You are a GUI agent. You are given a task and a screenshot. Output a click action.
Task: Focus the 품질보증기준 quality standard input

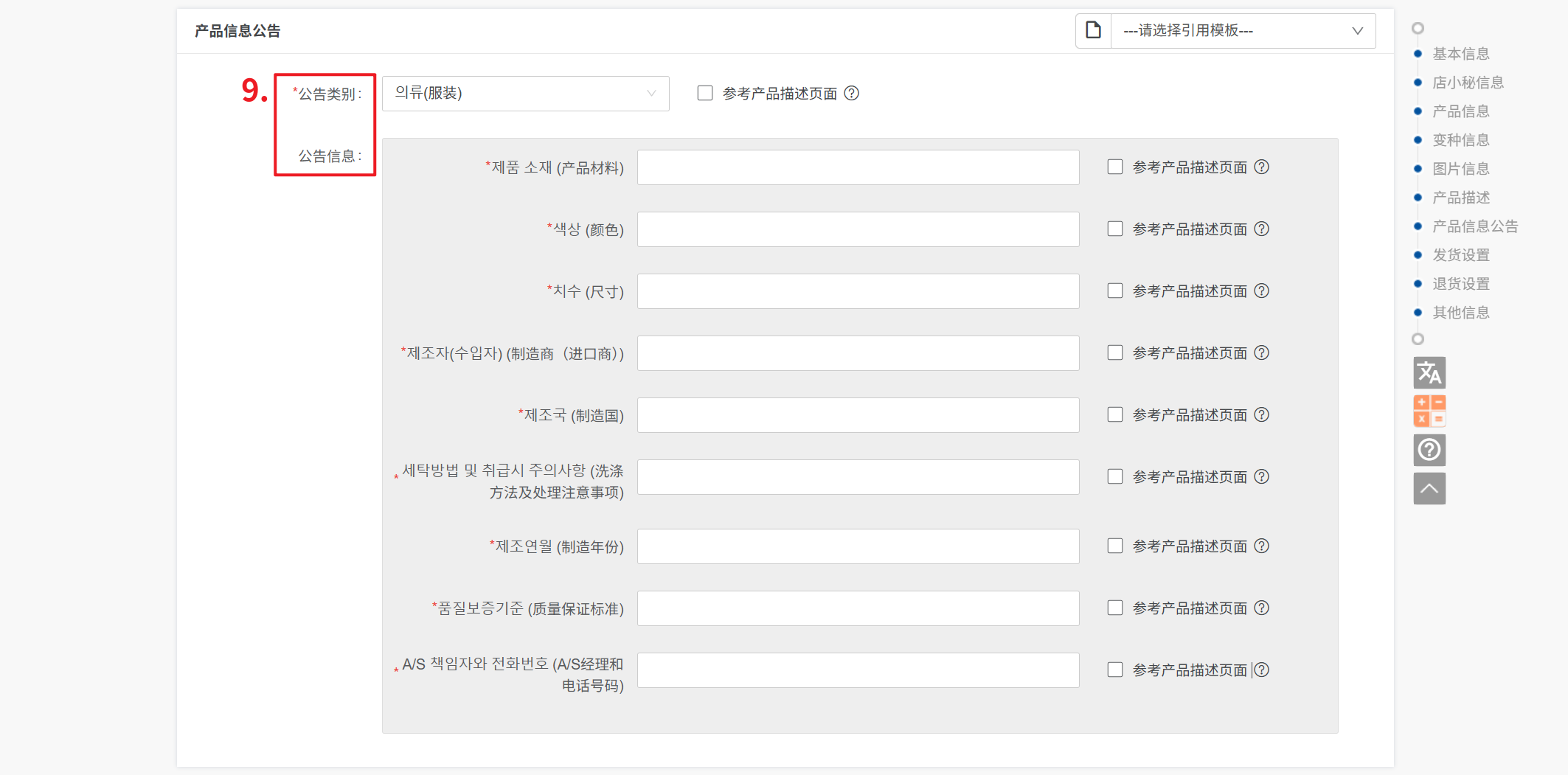(858, 608)
